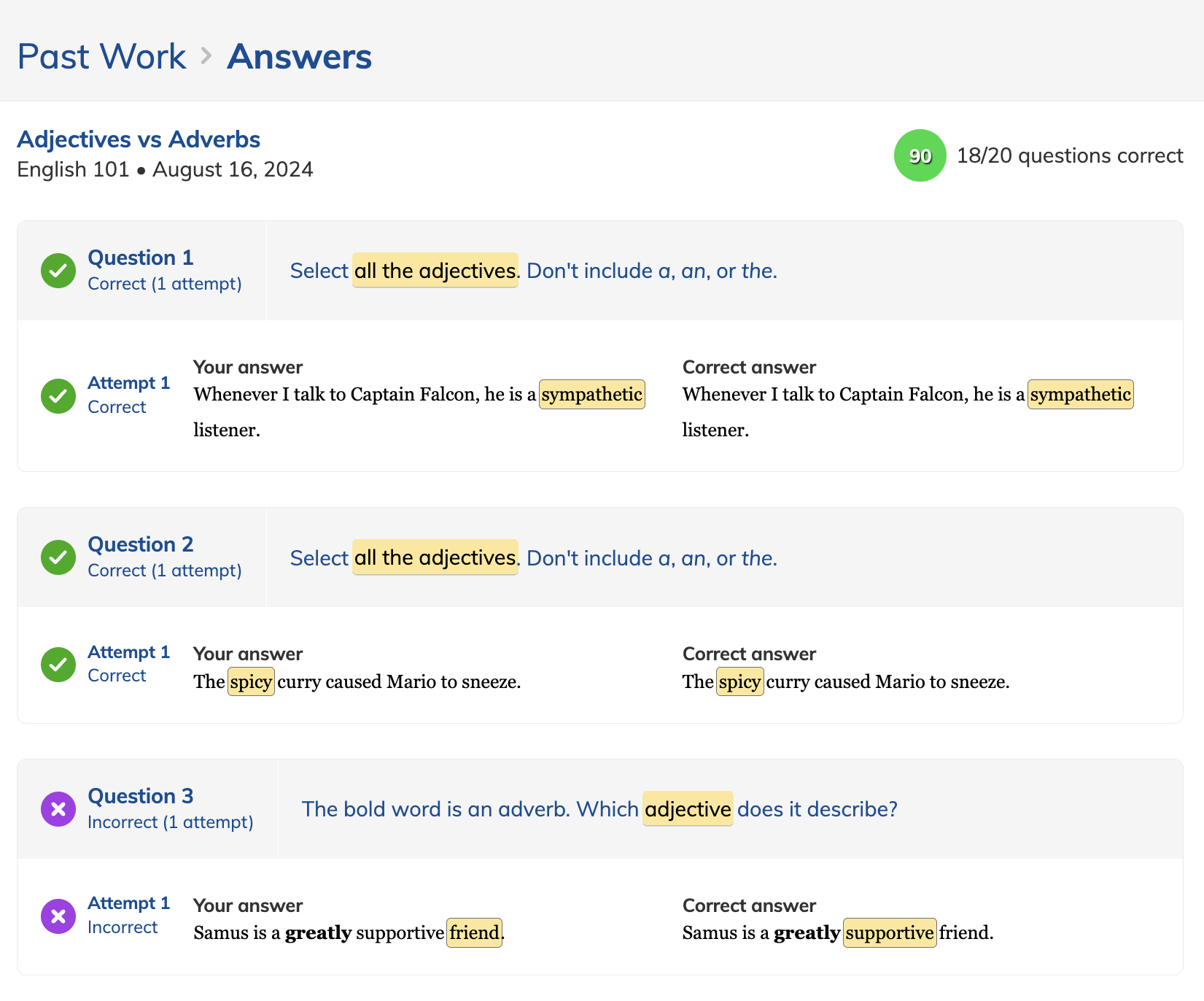Image resolution: width=1204 pixels, height=1001 pixels.
Task: Click Question 3 purple X icon
Action: coord(58,809)
